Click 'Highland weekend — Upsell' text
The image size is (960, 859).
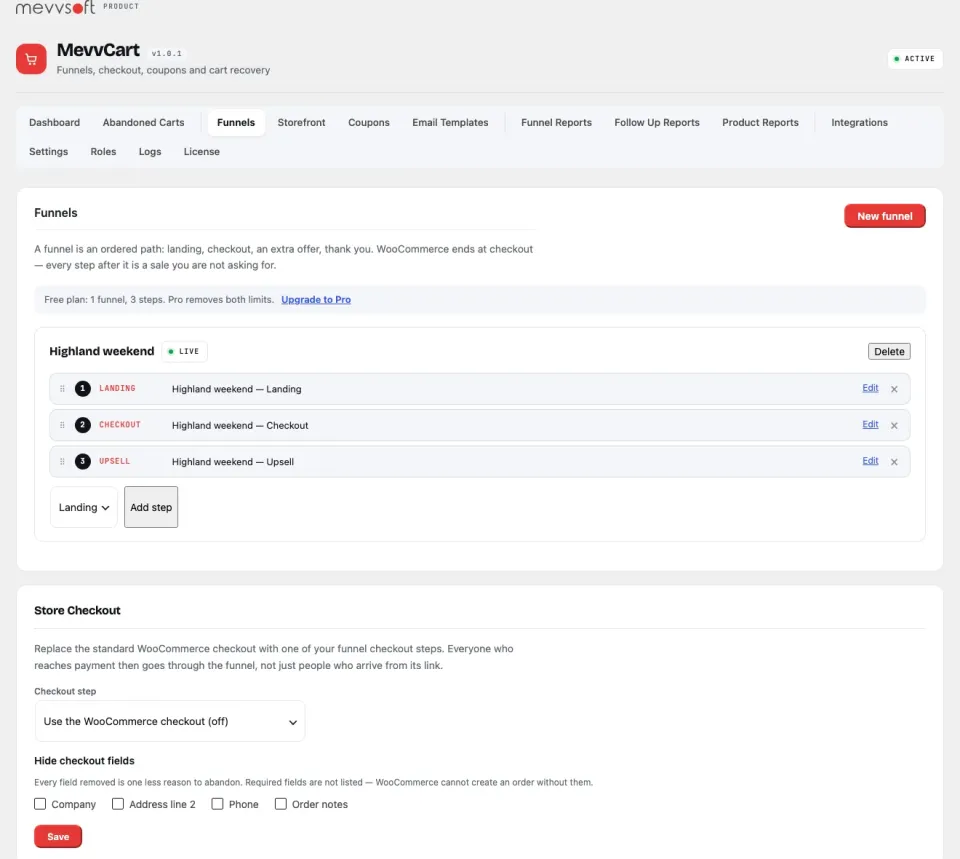233,462
